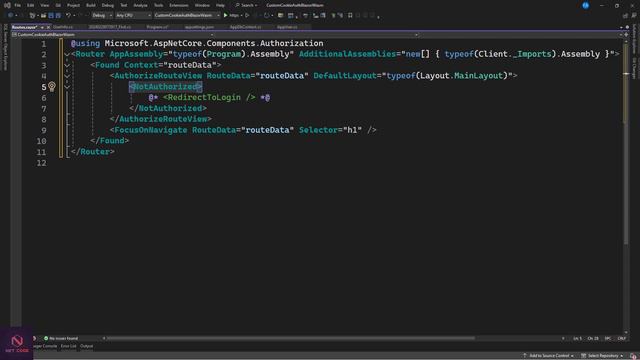Viewport: 640px width, 360px height.
Task: Open the Analyze menu
Action: (x=140, y=5)
